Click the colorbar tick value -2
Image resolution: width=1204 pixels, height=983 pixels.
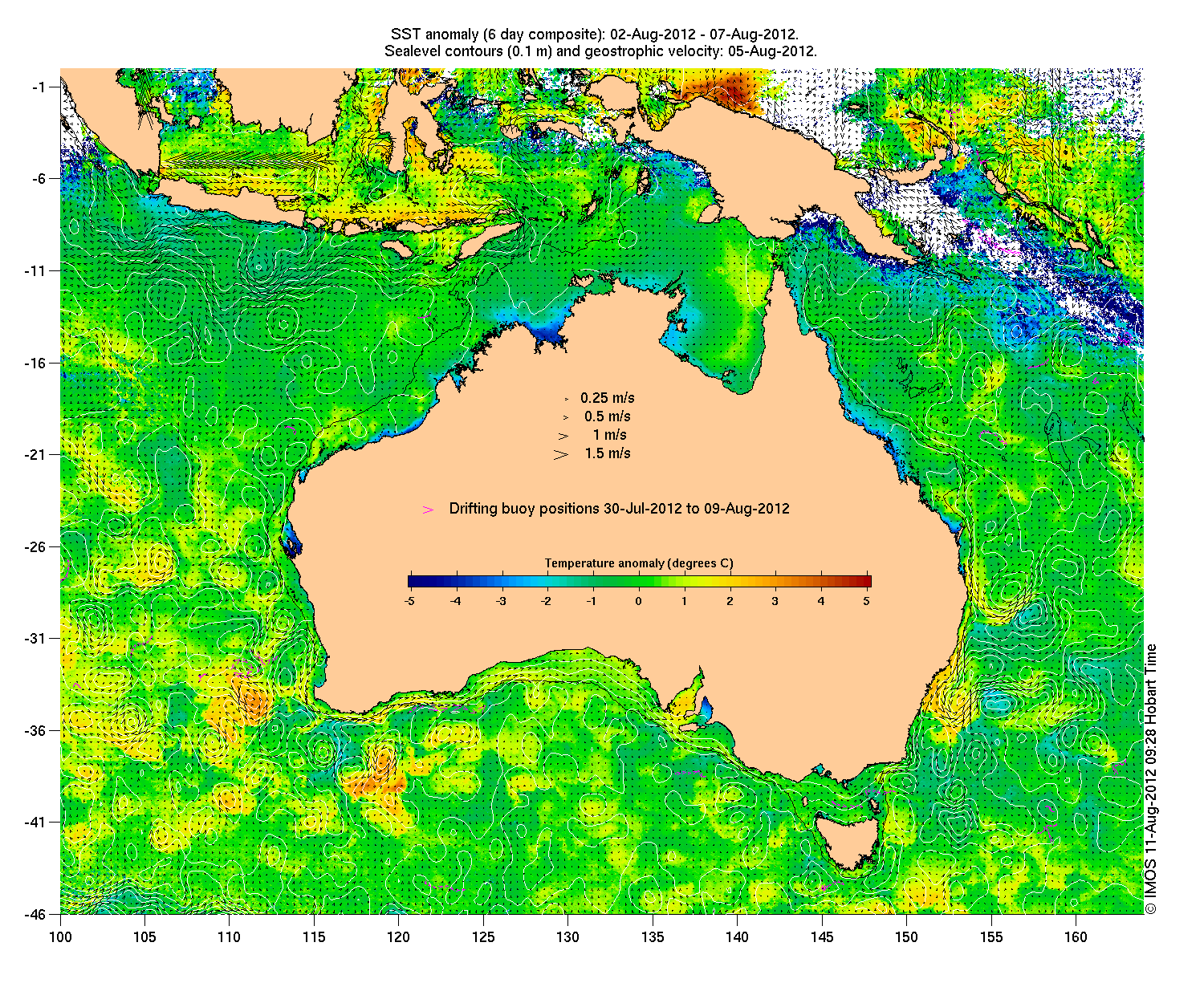pos(547,601)
